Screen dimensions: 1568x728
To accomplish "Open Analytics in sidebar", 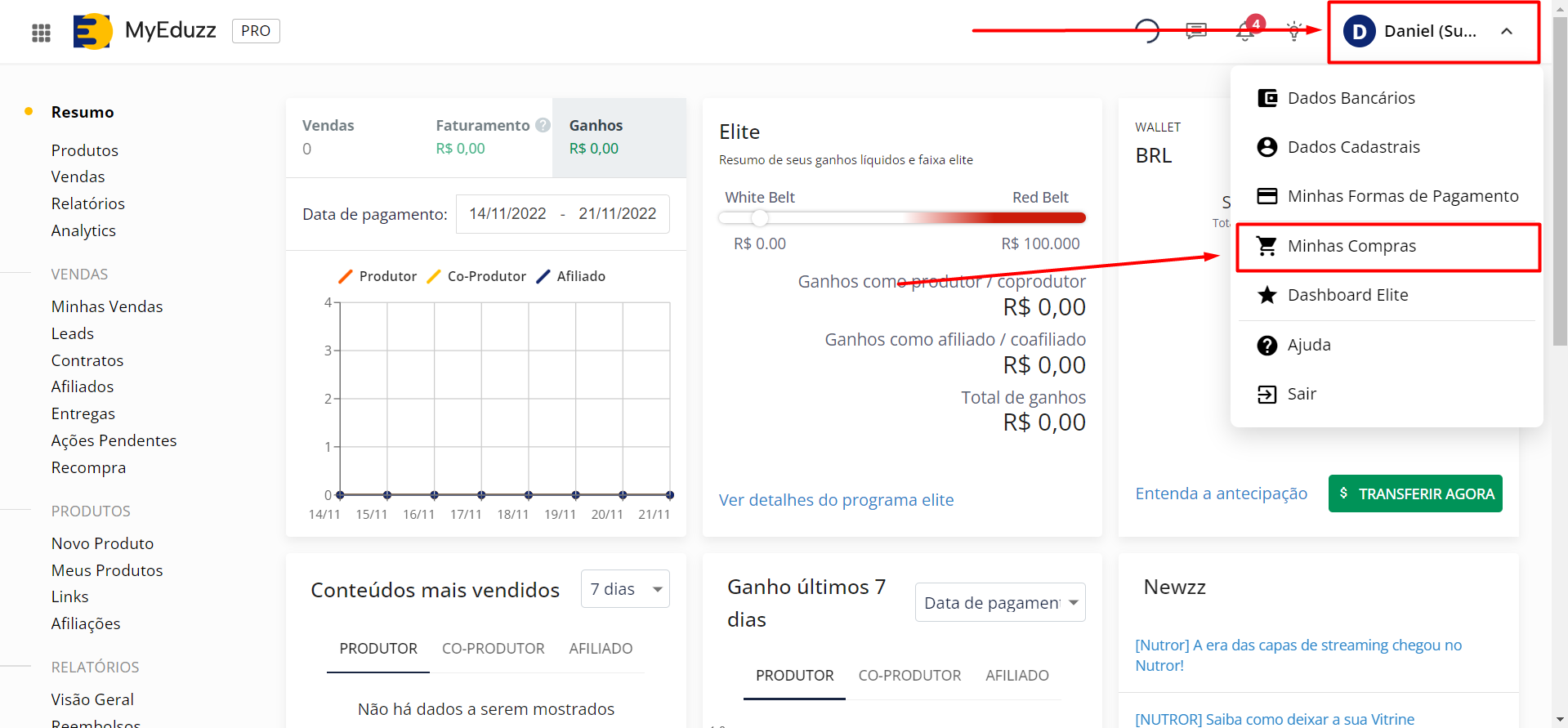I will [83, 230].
